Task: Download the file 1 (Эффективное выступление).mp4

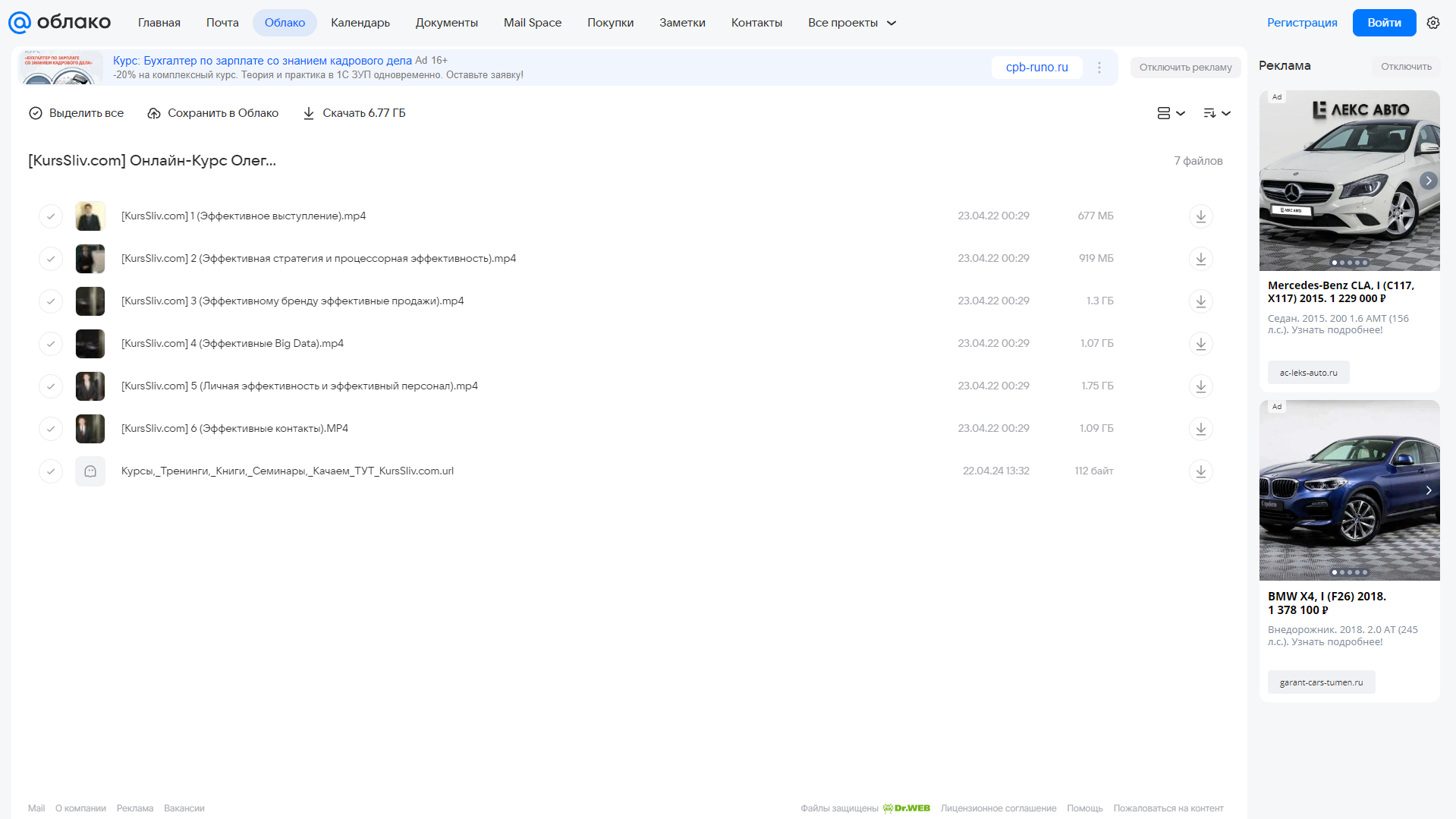Action: (x=1200, y=216)
